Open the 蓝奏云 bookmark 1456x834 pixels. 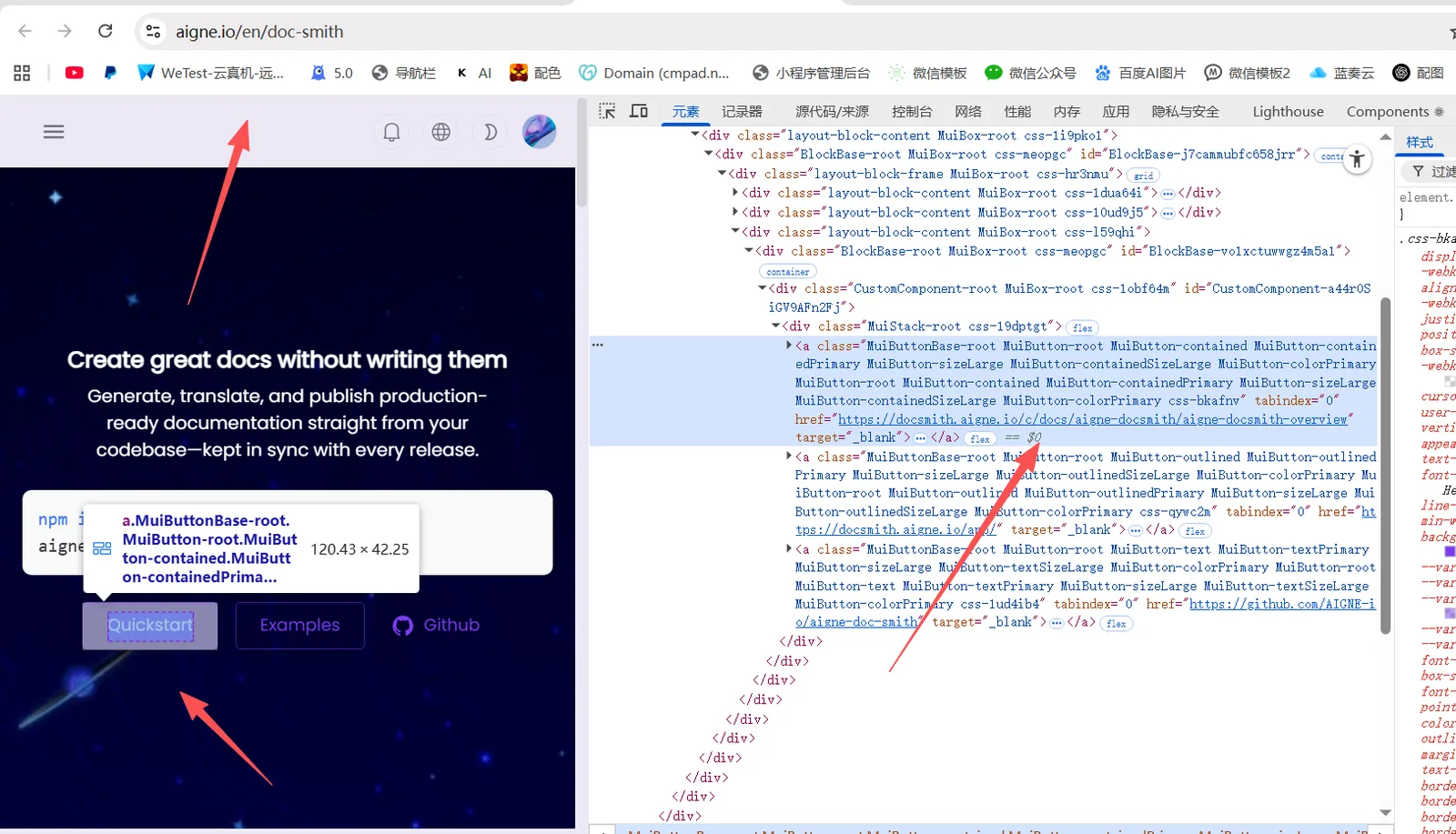[1341, 73]
